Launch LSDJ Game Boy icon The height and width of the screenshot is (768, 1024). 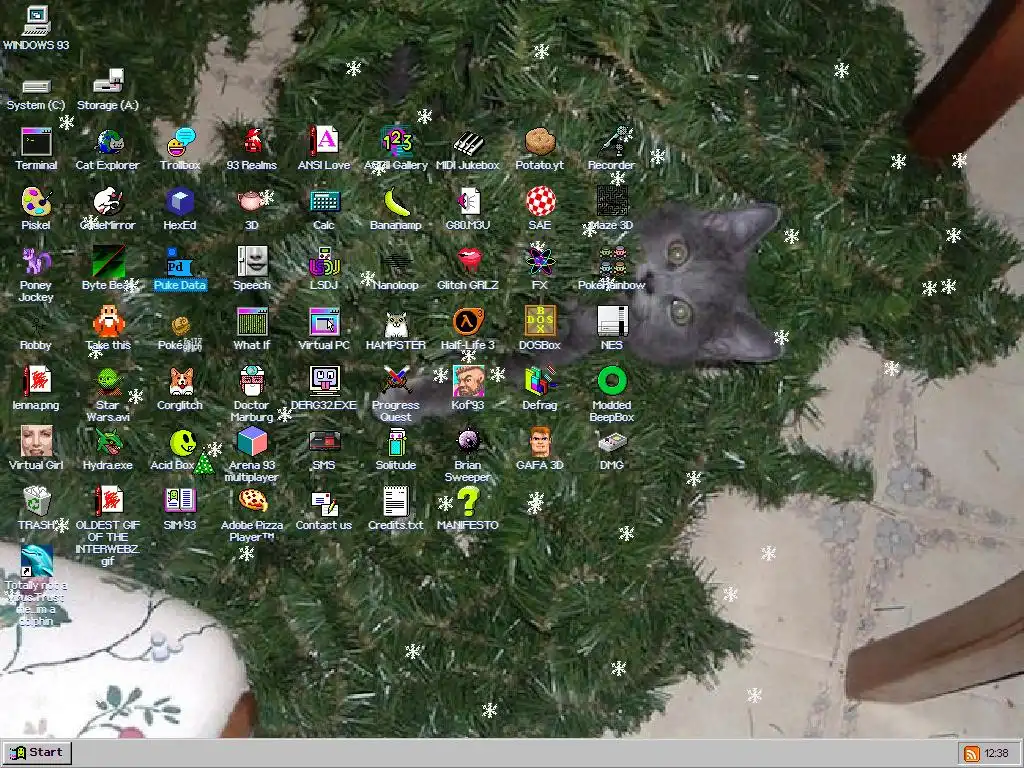324,262
